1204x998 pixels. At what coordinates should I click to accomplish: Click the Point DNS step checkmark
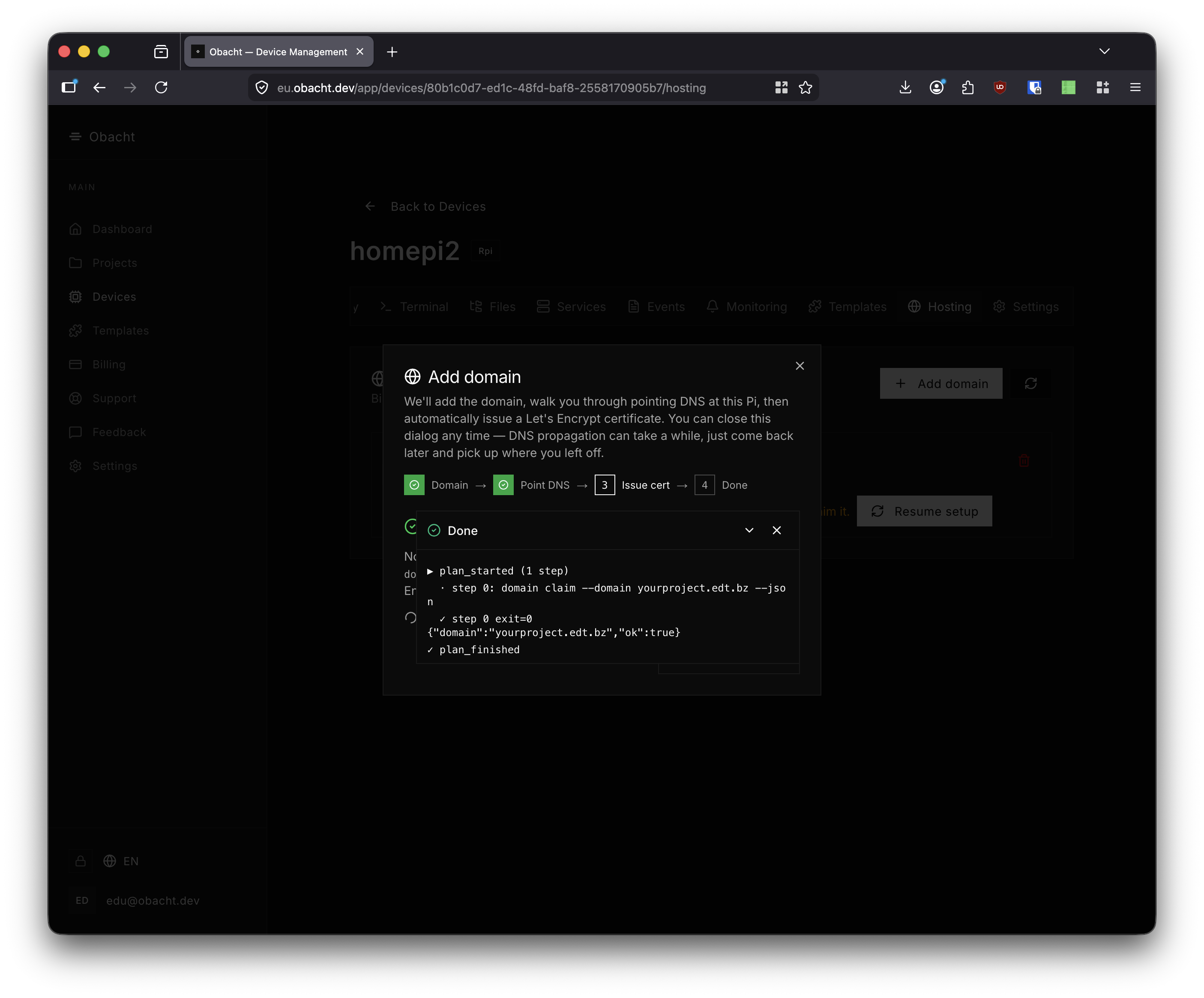(x=503, y=485)
